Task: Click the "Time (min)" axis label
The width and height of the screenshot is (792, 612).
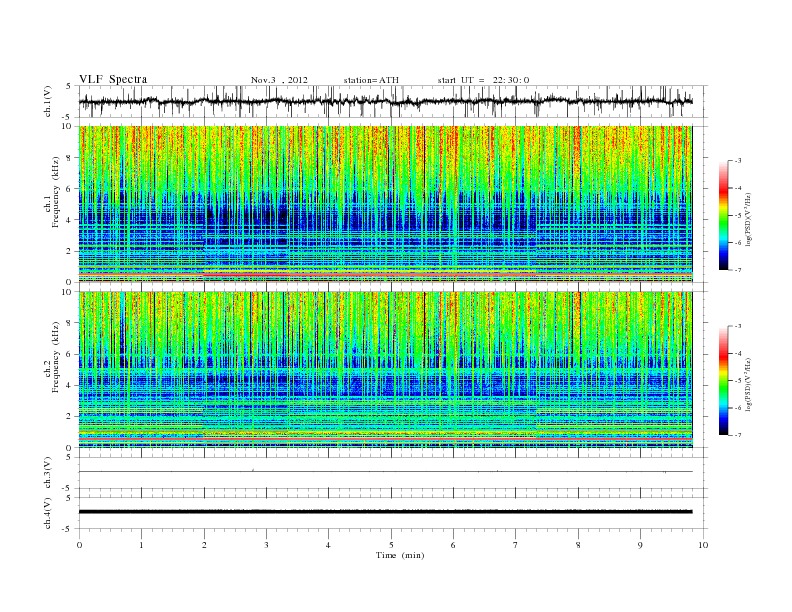Action: click(400, 555)
